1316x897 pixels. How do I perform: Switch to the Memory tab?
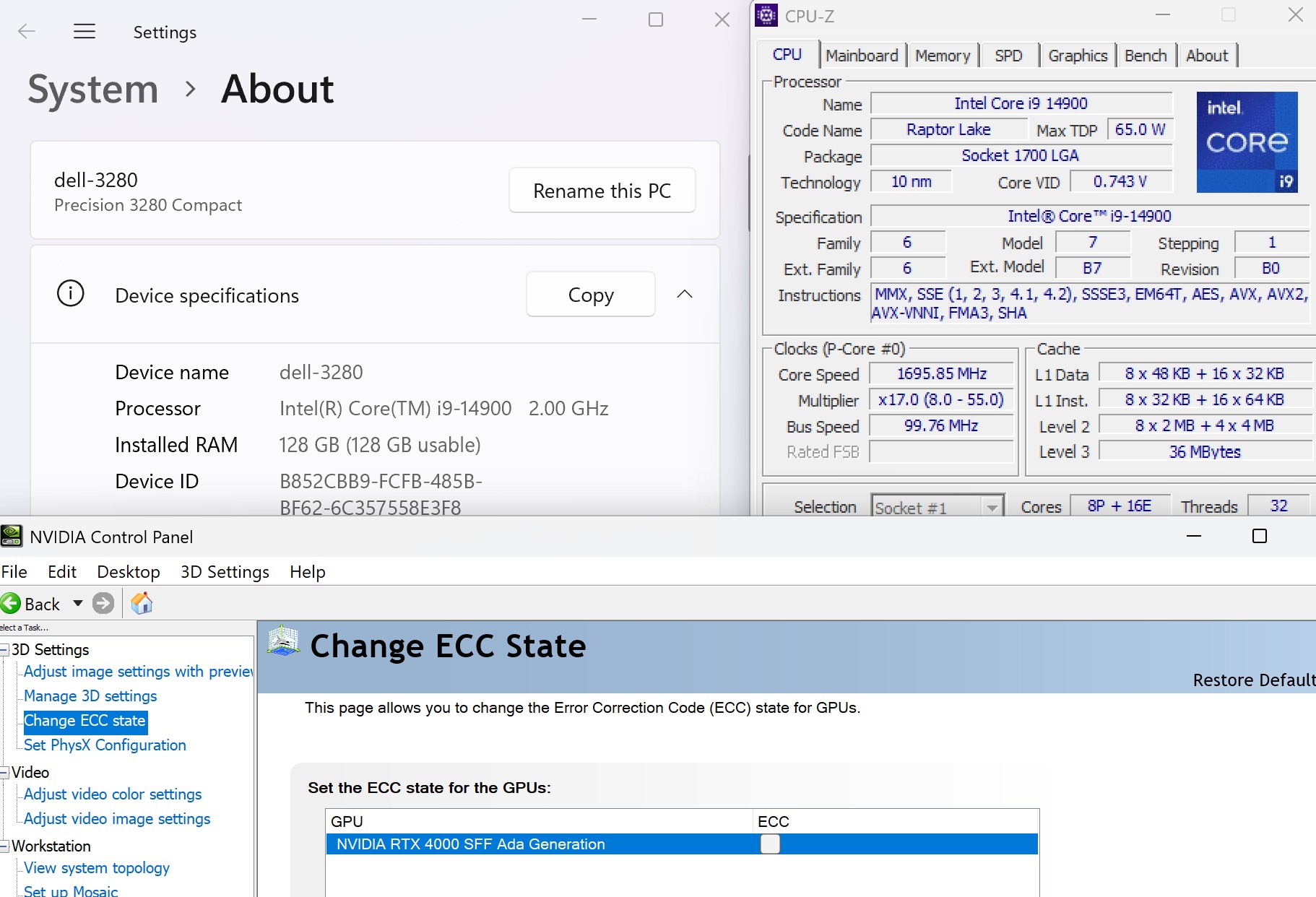943,56
